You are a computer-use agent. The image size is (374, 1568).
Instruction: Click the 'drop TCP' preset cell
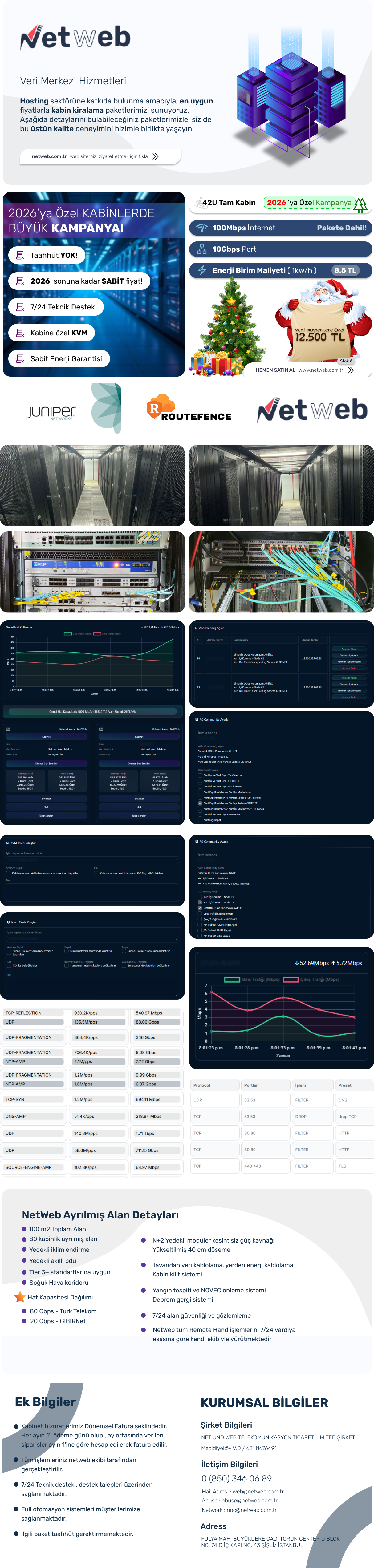[354, 1116]
